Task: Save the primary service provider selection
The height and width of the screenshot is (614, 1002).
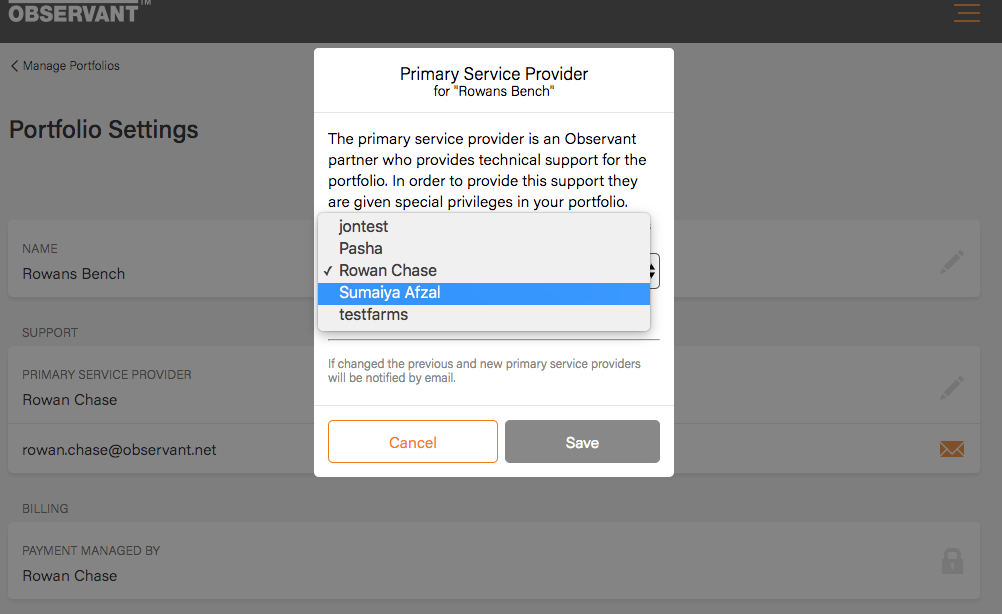Action: [x=582, y=442]
